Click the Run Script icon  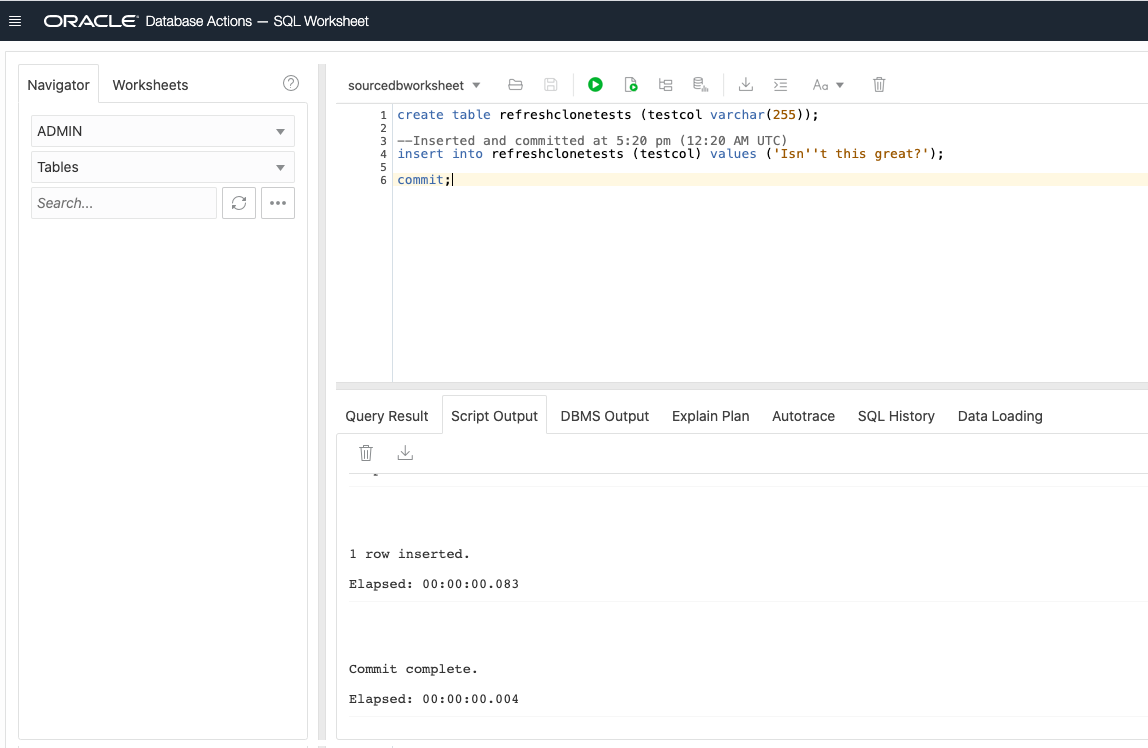coord(630,85)
